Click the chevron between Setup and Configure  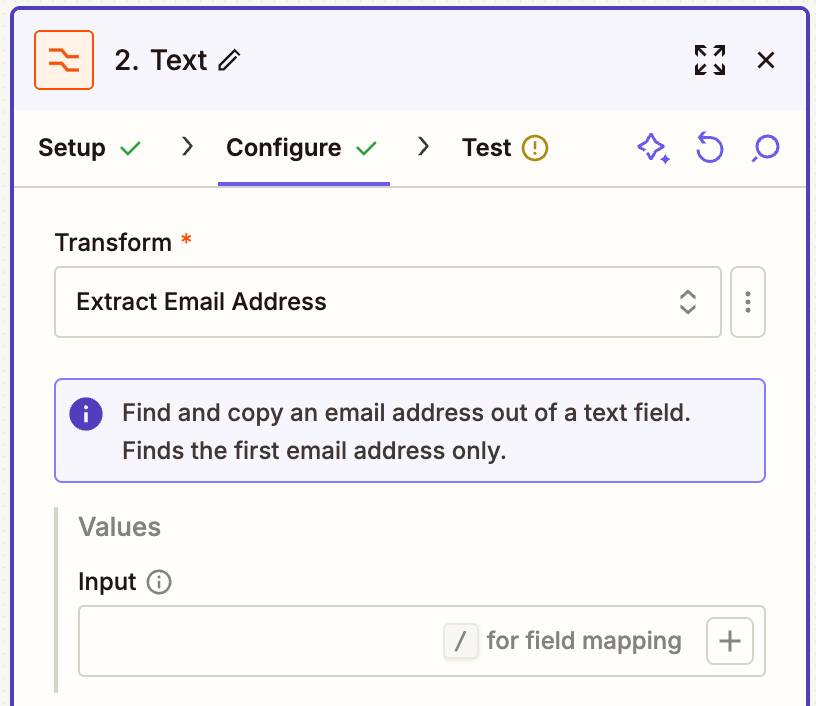point(187,147)
